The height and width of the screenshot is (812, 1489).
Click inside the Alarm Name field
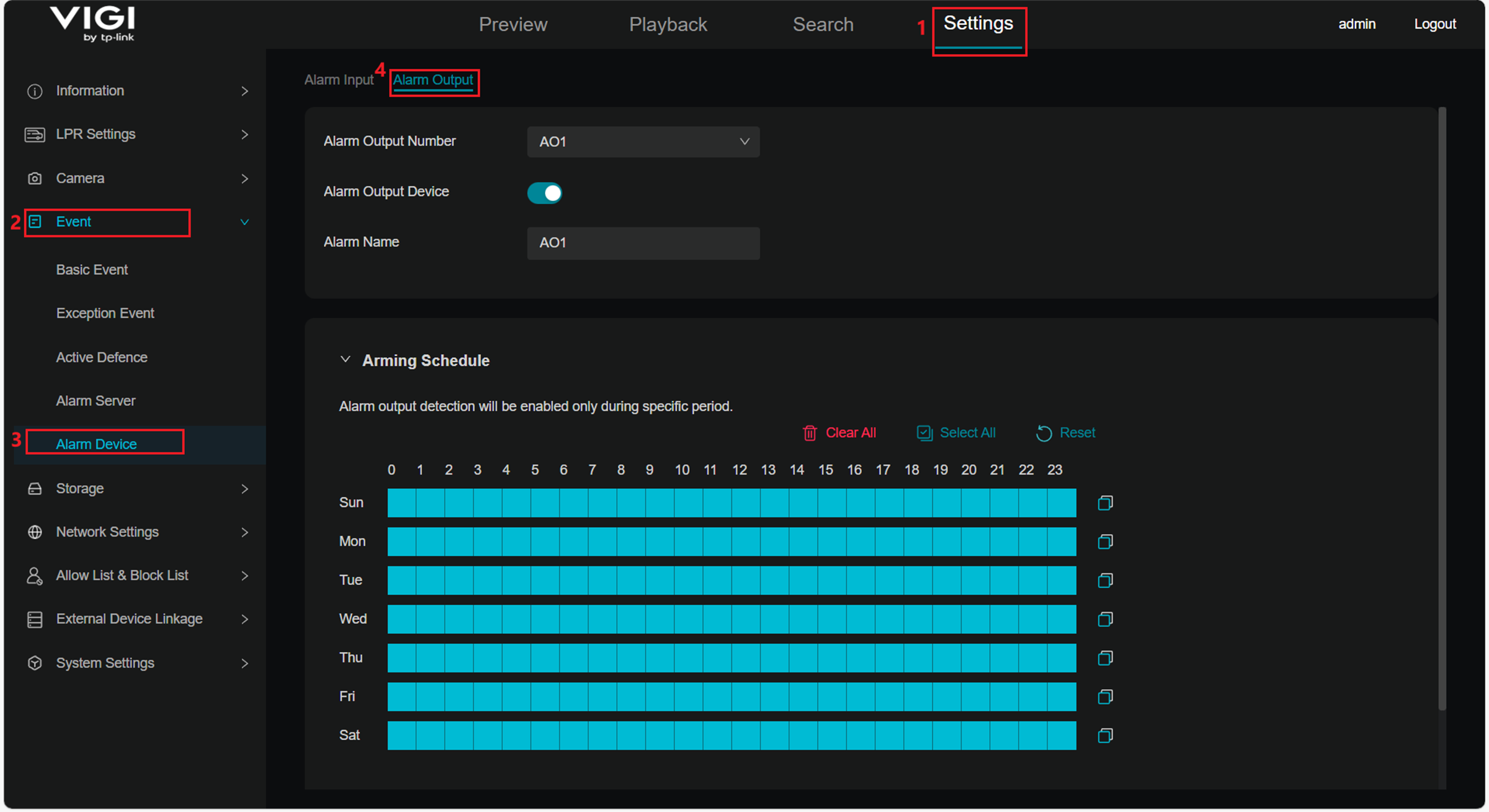click(643, 243)
